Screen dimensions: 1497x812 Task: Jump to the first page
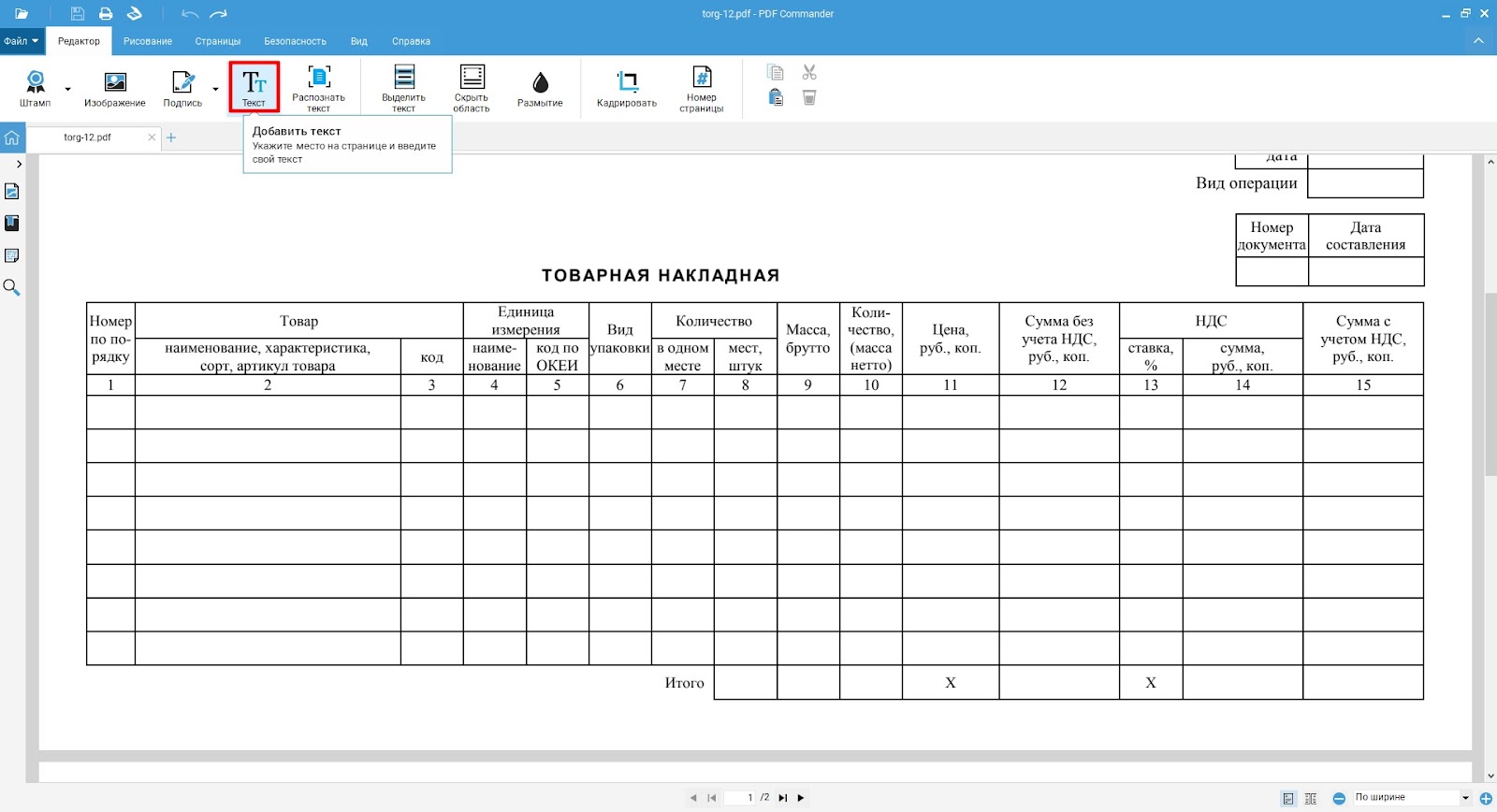[712, 798]
